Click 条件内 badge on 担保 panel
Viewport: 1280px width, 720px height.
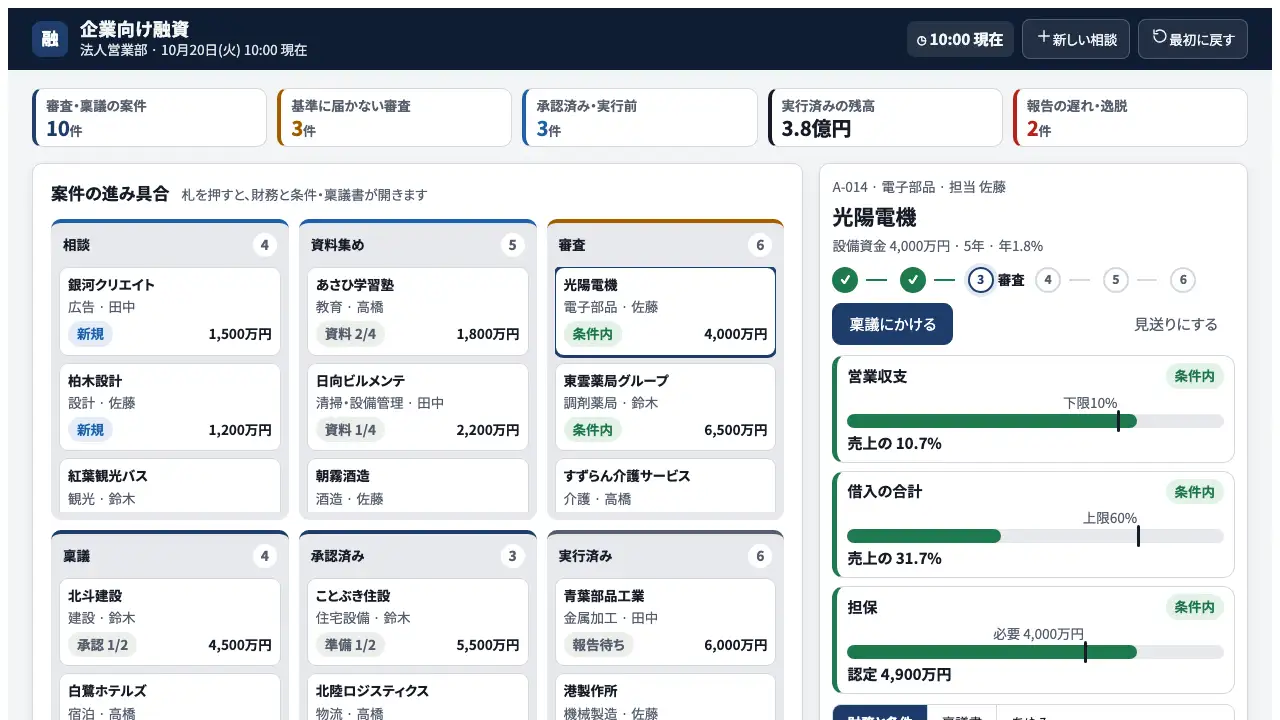(1195, 607)
